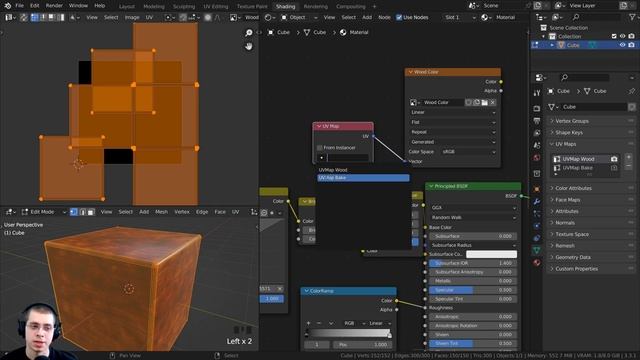
Task: Open the Window menu
Action: coord(78,6)
